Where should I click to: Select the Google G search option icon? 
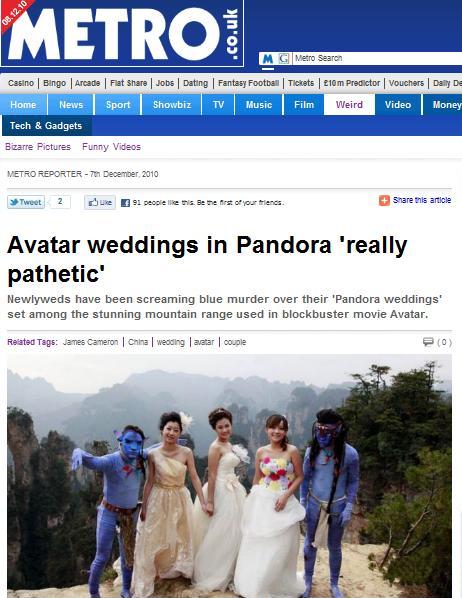tap(283, 59)
